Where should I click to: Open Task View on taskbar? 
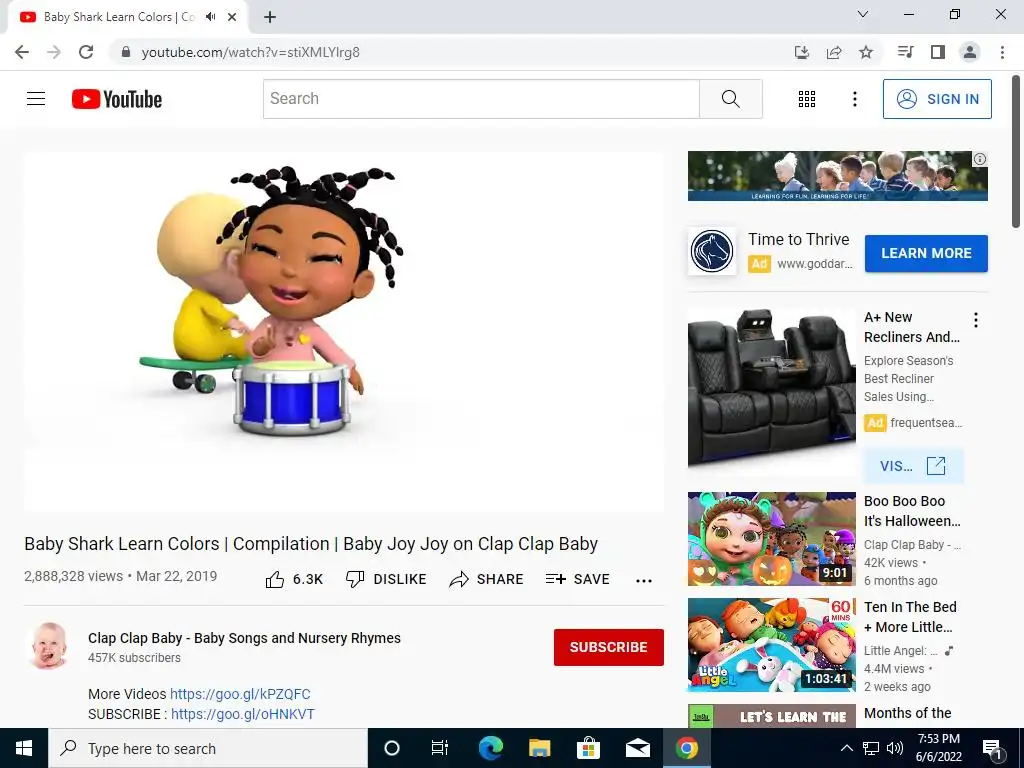[x=440, y=748]
